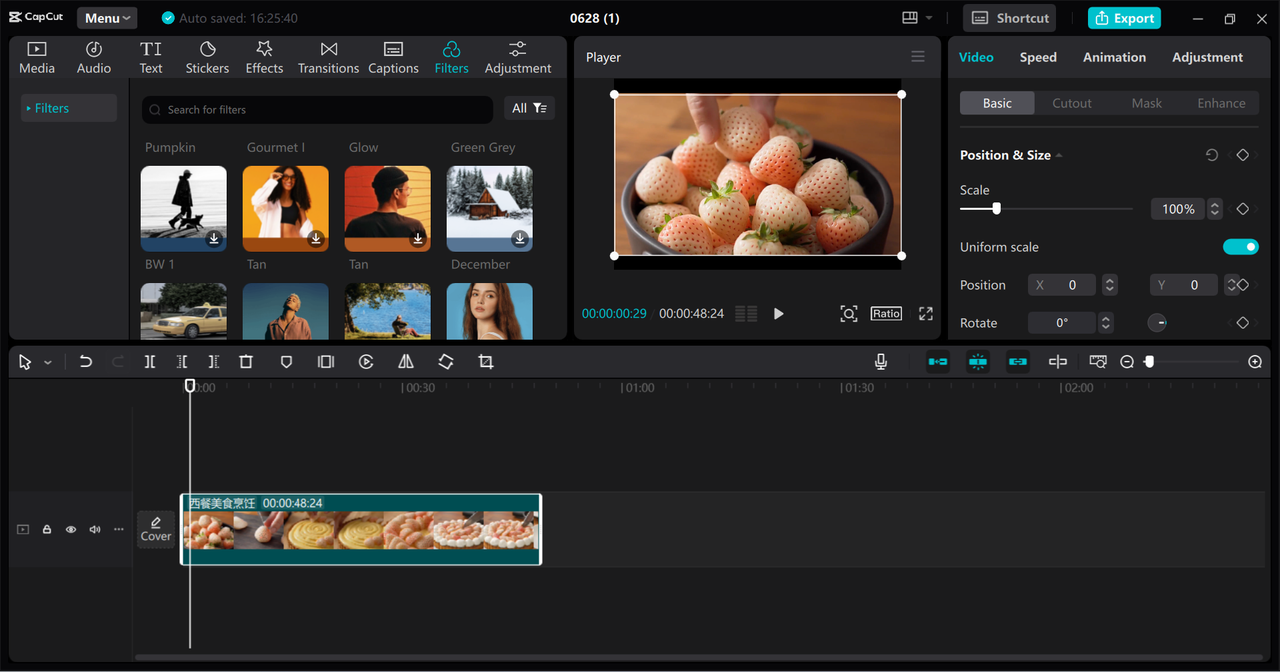Click the Shortcut button
Image resolution: width=1280 pixels, height=672 pixels.
coord(1011,18)
